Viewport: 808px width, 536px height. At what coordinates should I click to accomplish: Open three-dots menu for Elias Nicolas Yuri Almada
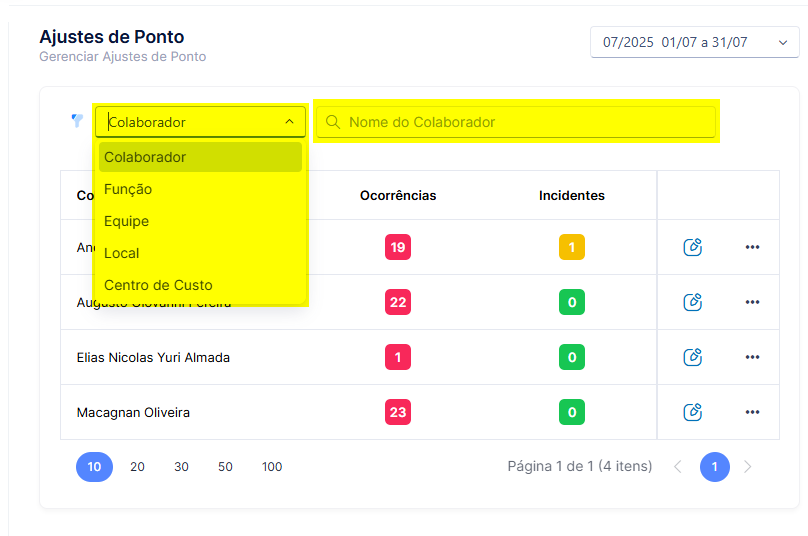point(752,357)
